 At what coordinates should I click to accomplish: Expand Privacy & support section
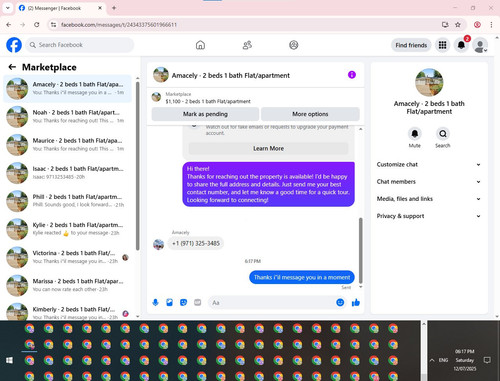pyautogui.click(x=429, y=216)
